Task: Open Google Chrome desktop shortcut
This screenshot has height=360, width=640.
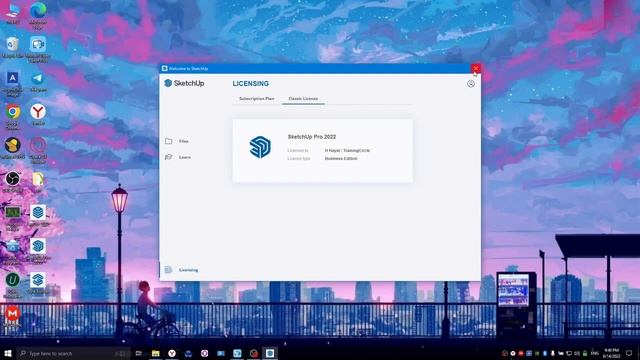Action: (x=12, y=116)
